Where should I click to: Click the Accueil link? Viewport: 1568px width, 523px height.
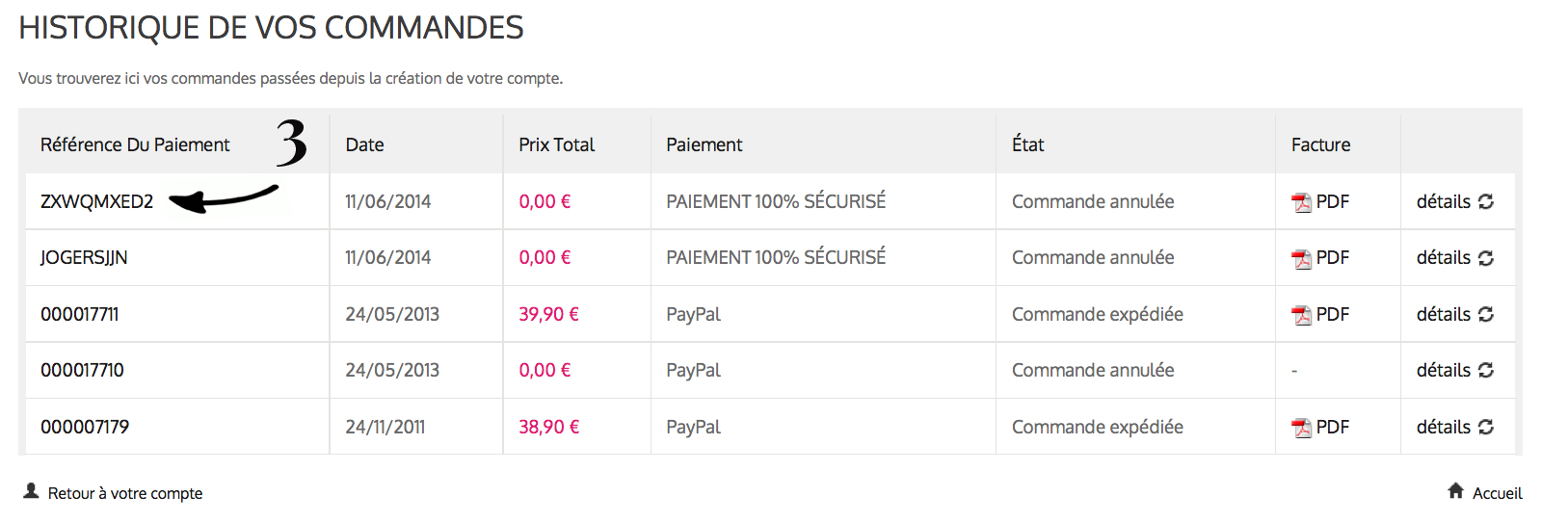pos(1497,493)
